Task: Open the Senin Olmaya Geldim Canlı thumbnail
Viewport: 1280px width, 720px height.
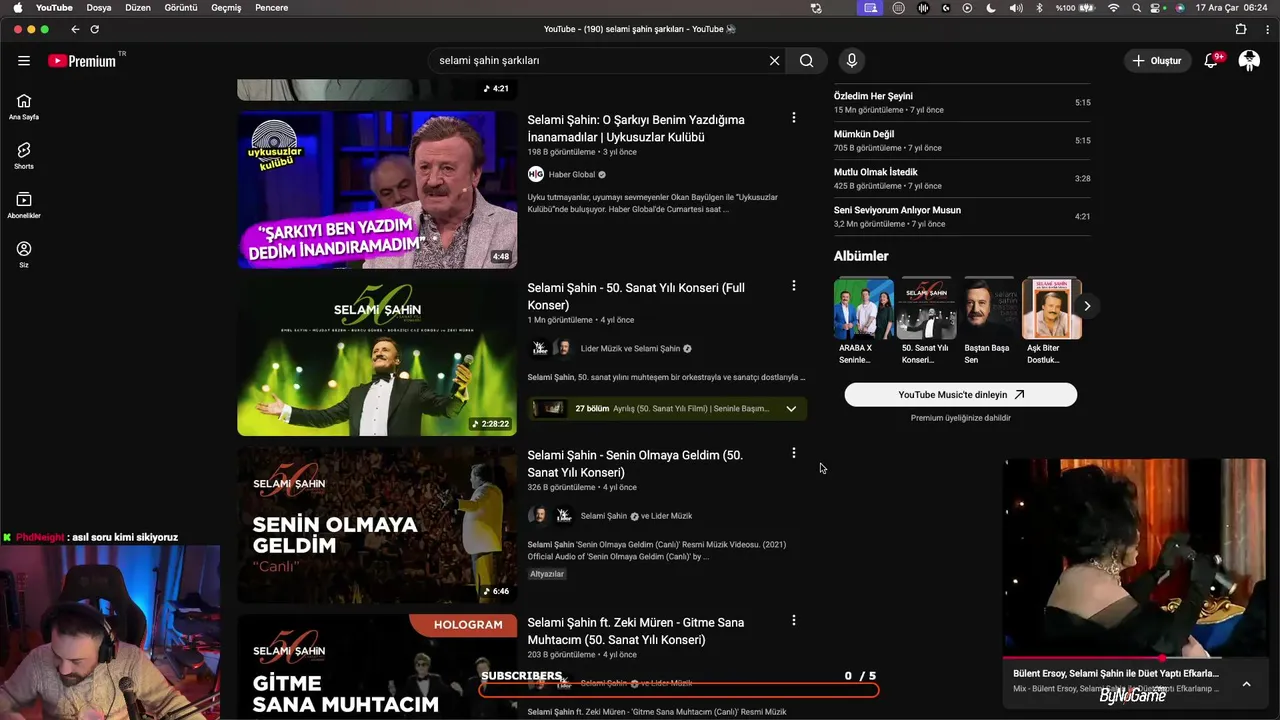Action: coord(377,525)
